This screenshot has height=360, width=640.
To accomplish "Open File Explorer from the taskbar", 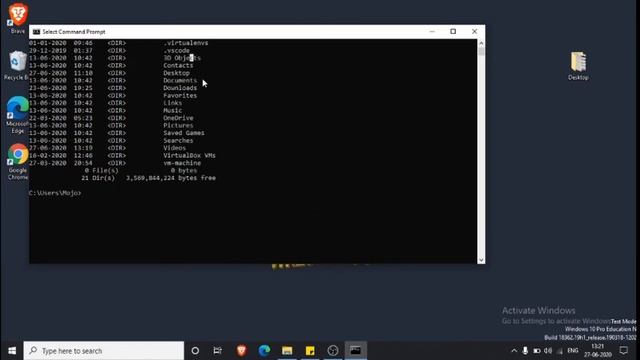I will (x=287, y=351).
